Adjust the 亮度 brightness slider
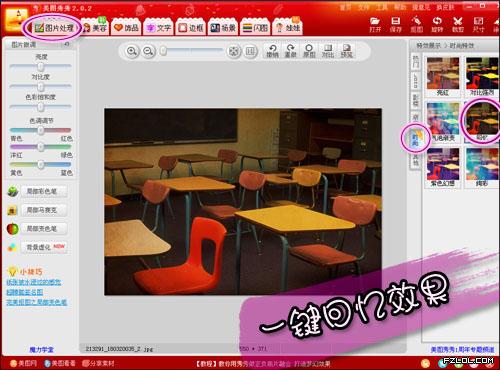500x370 pixels. coord(40,66)
